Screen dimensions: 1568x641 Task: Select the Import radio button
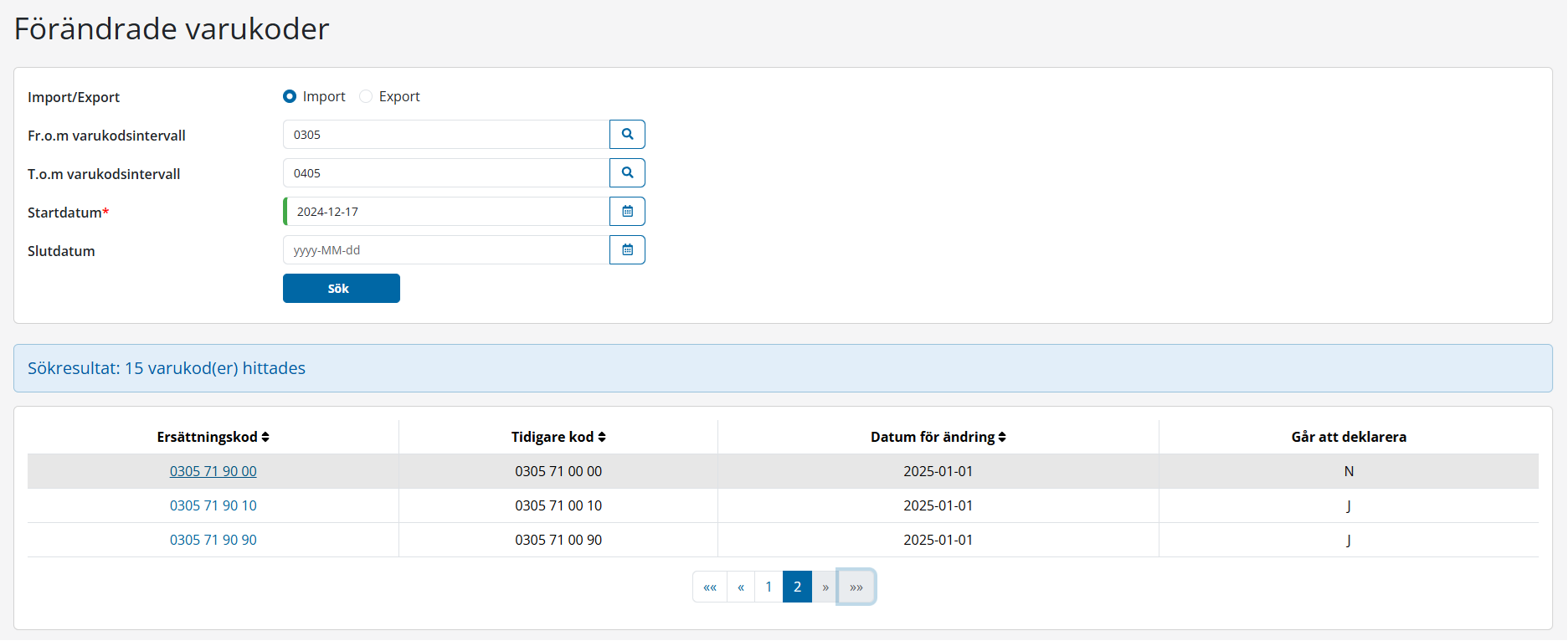click(x=290, y=96)
